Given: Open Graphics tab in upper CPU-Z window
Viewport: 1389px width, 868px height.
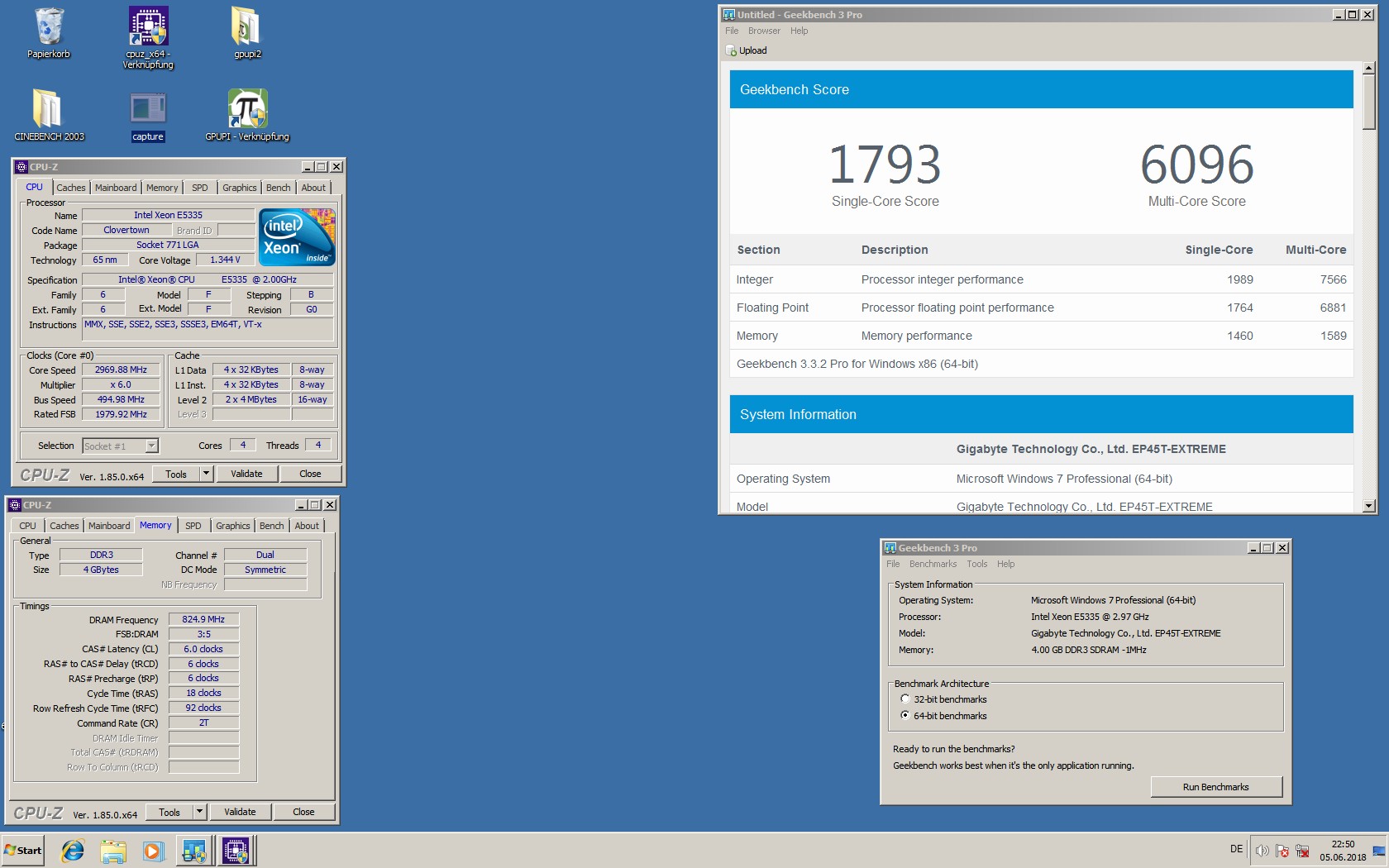Looking at the screenshot, I should (x=240, y=188).
